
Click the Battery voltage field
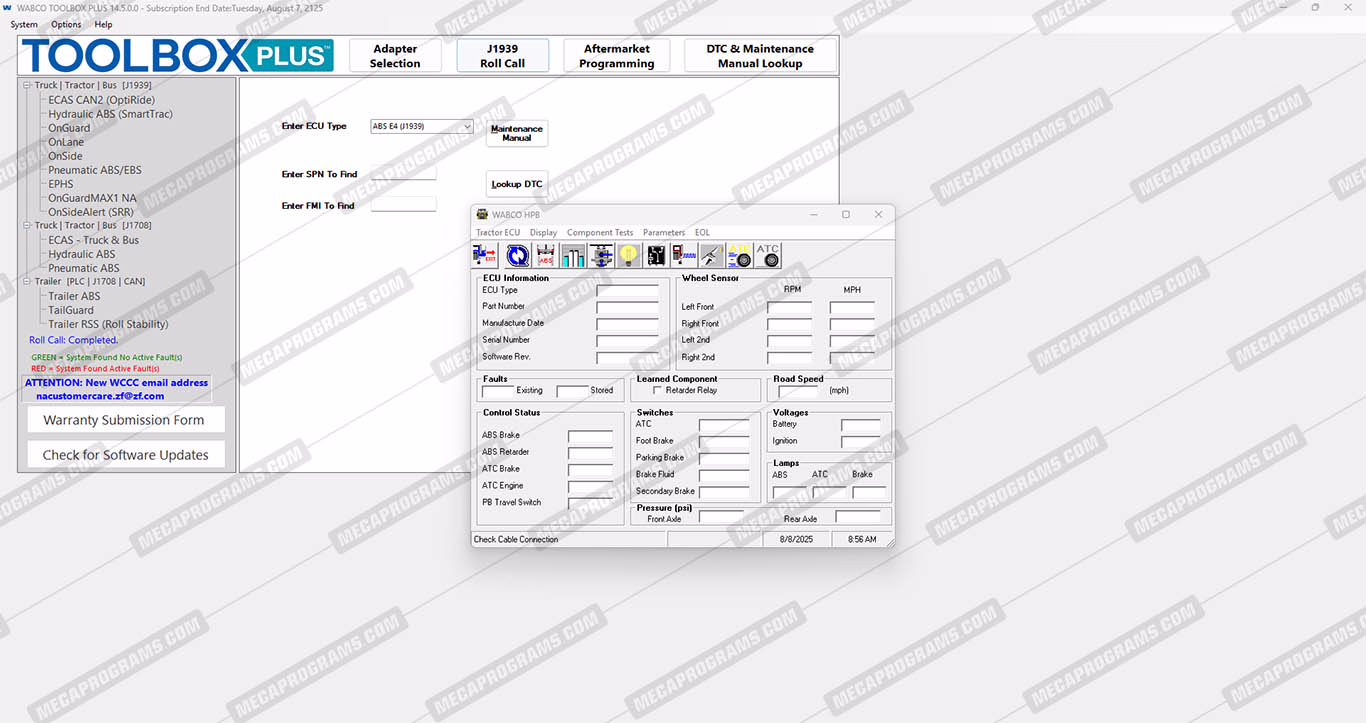[861, 425]
